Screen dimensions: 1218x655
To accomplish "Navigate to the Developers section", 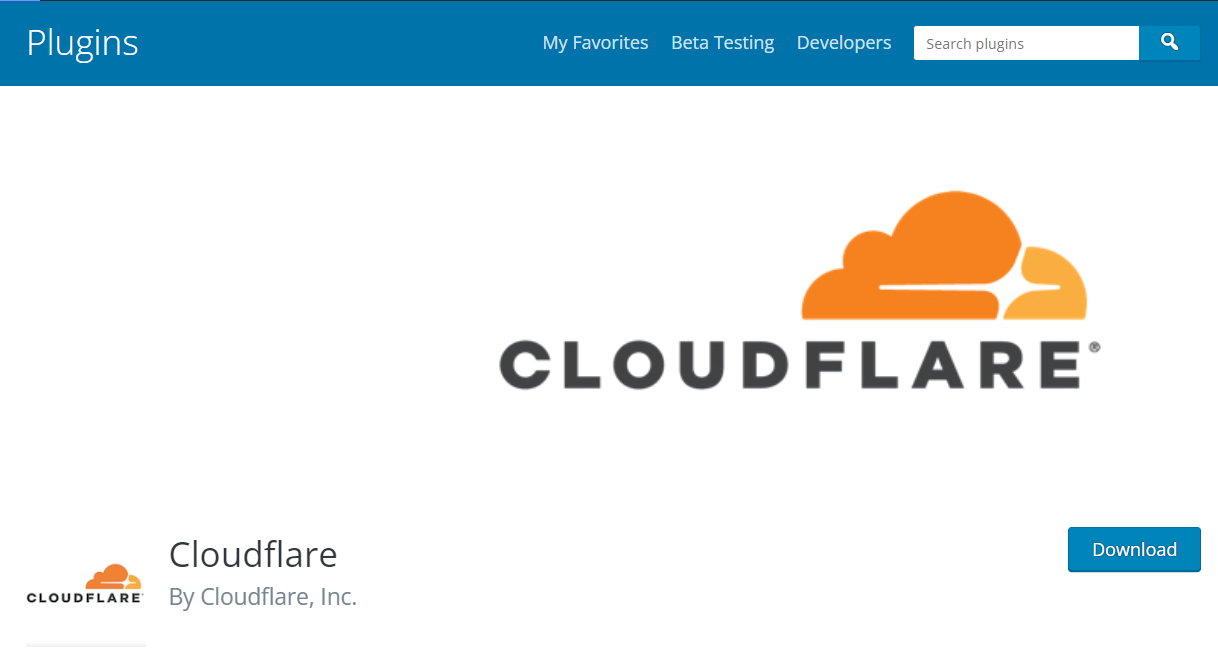I will coord(844,42).
